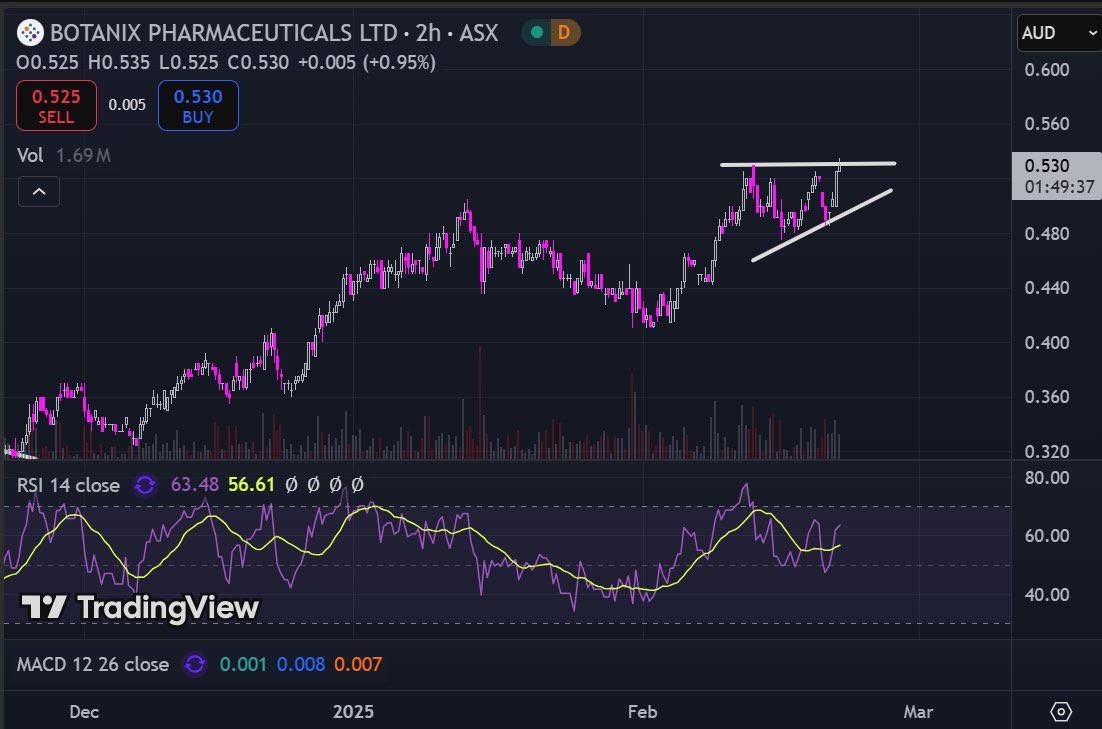Click the low value L0.525 in header

tap(188, 63)
